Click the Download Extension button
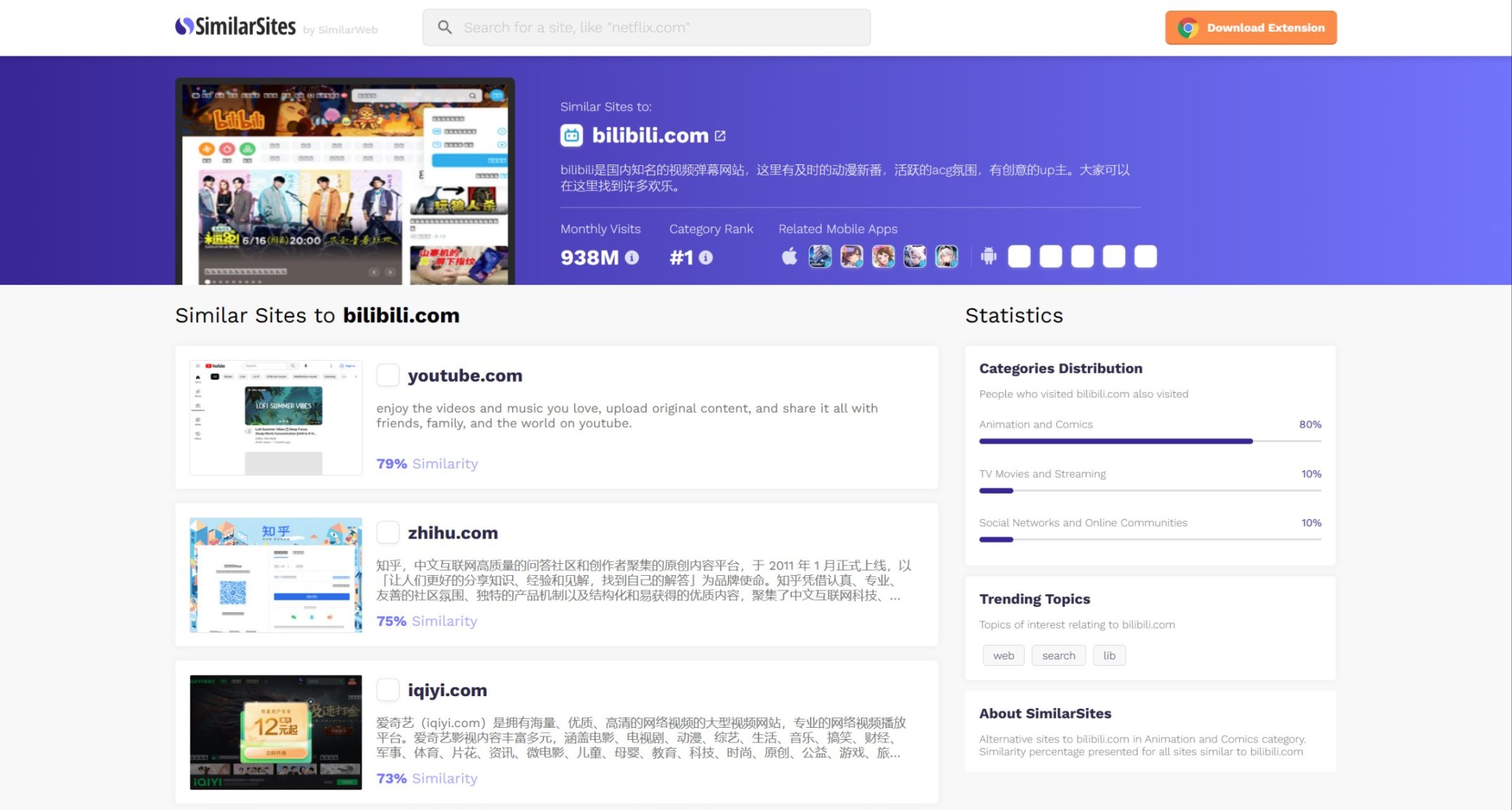The image size is (1512, 810). [1250, 27]
